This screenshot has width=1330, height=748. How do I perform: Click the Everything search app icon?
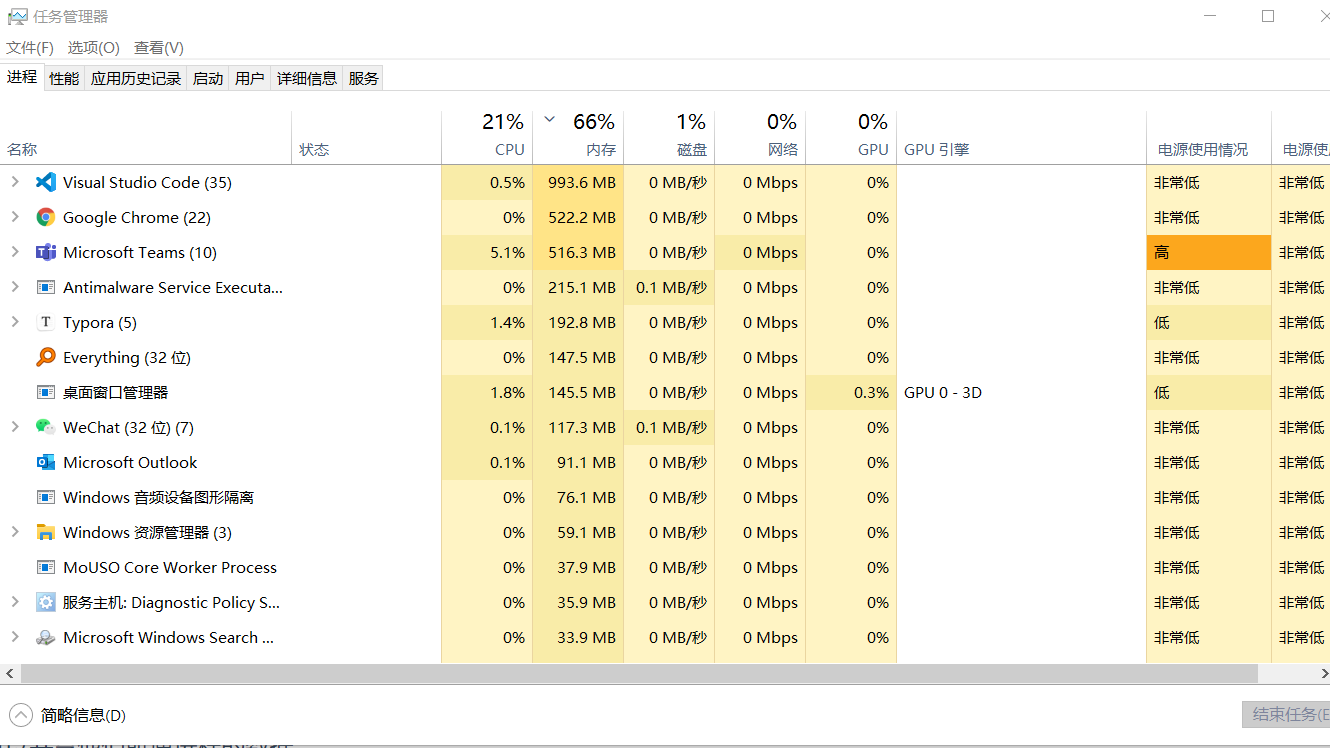45,357
